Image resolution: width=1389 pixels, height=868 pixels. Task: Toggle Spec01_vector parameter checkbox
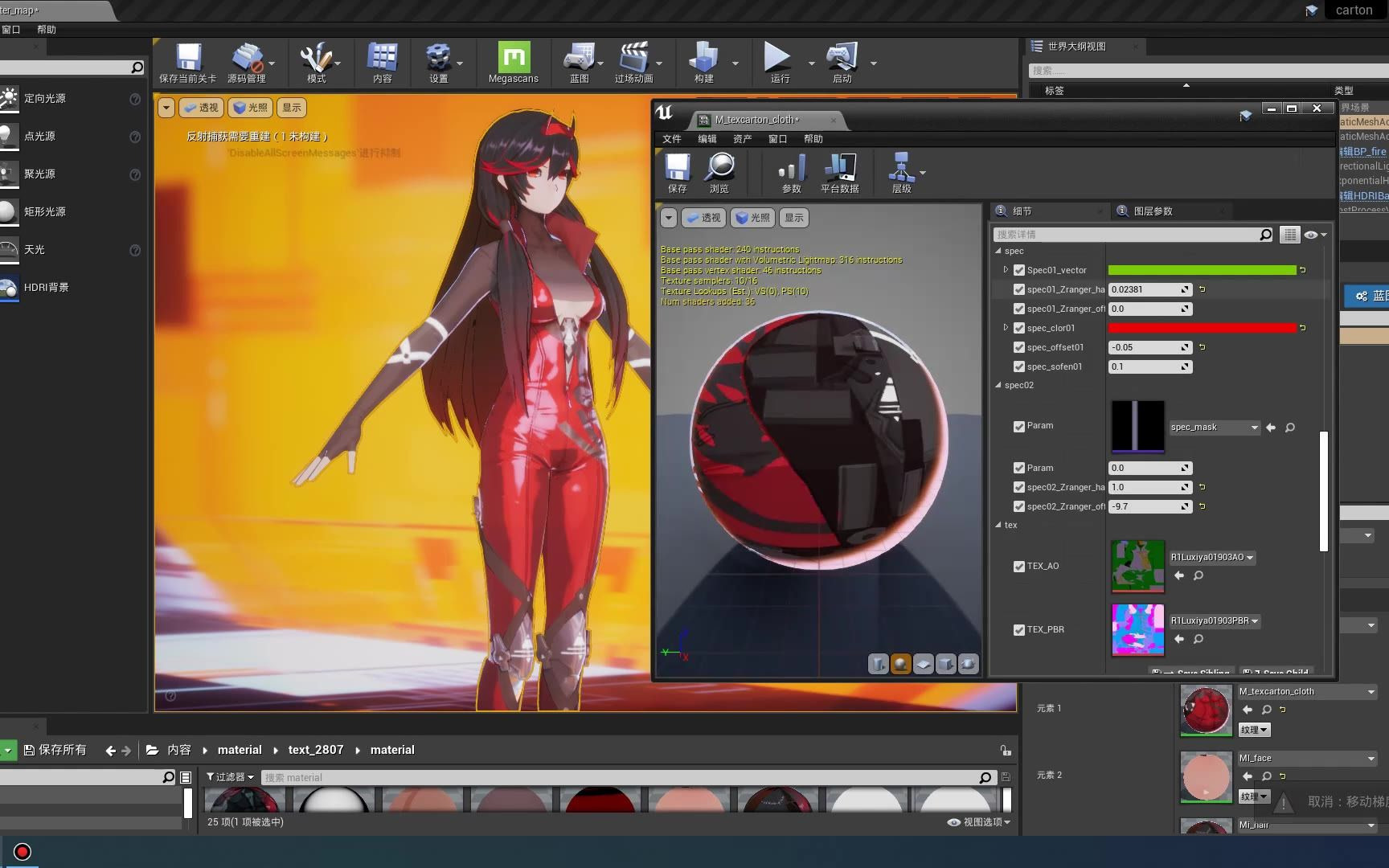point(1019,270)
